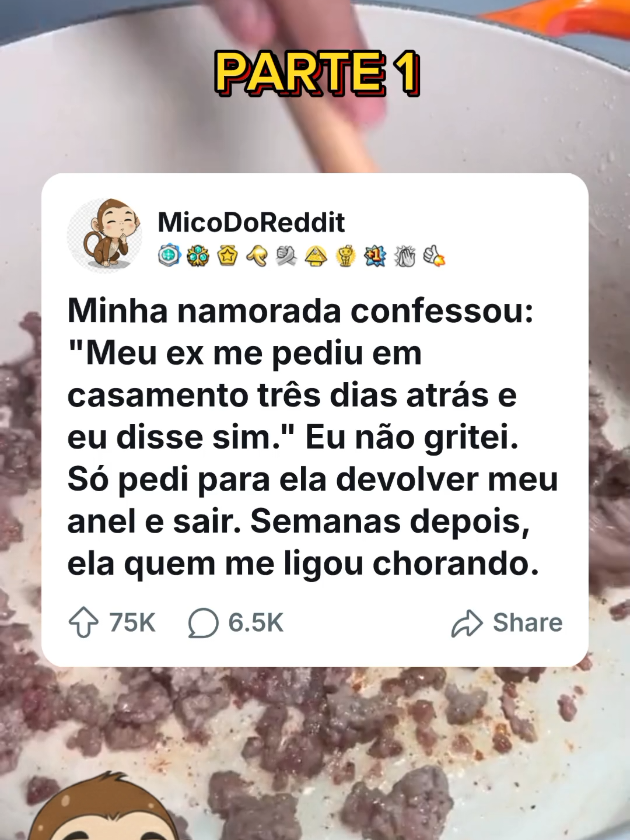Click the rocket thumbs up award
The image size is (630, 840).
click(x=434, y=256)
